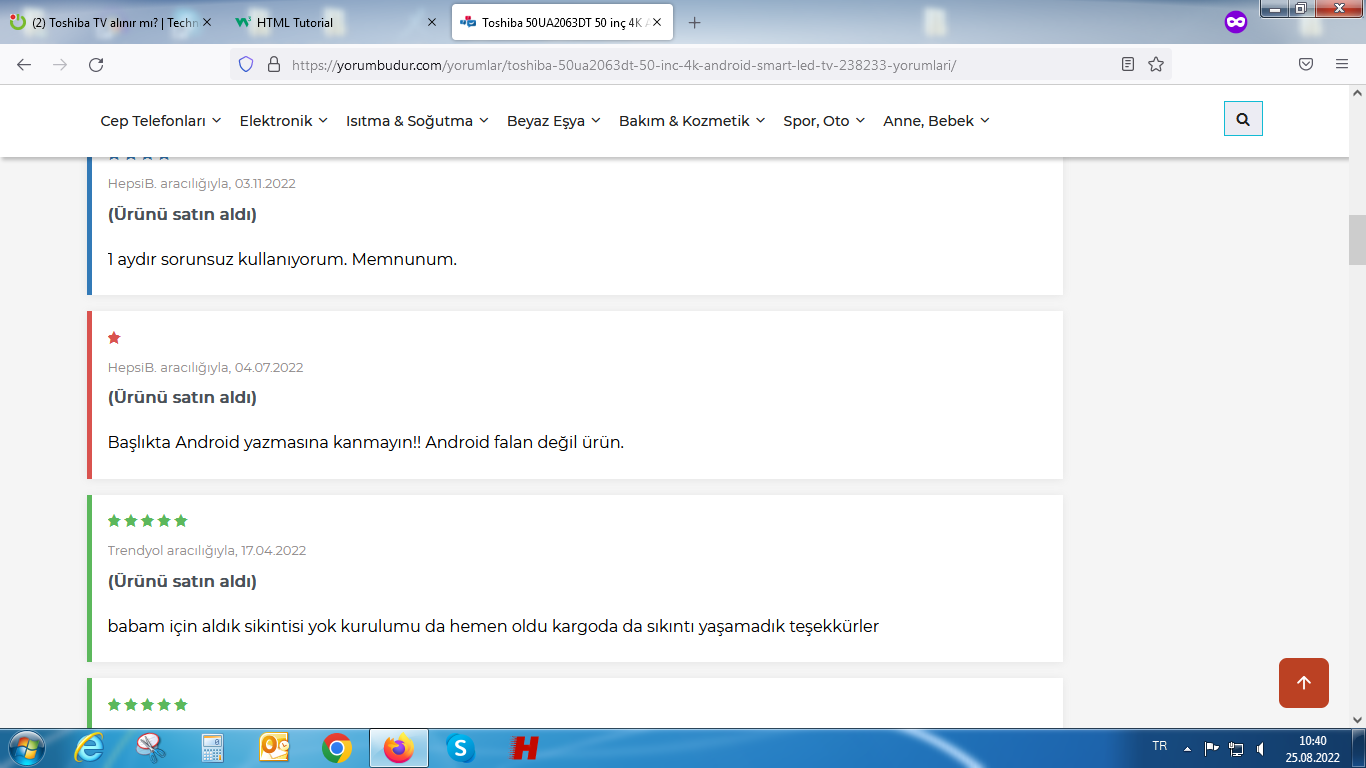Expand the Cep Telefonları menu
The width and height of the screenshot is (1366, 768).
tap(161, 121)
